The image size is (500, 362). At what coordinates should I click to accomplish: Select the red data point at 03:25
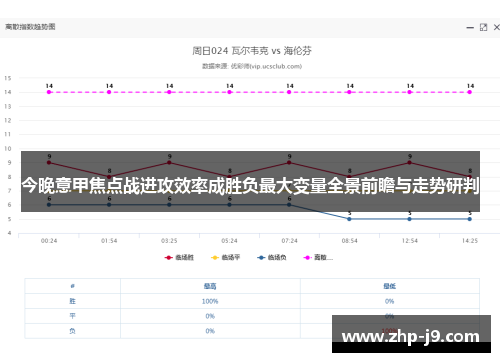click(169, 163)
